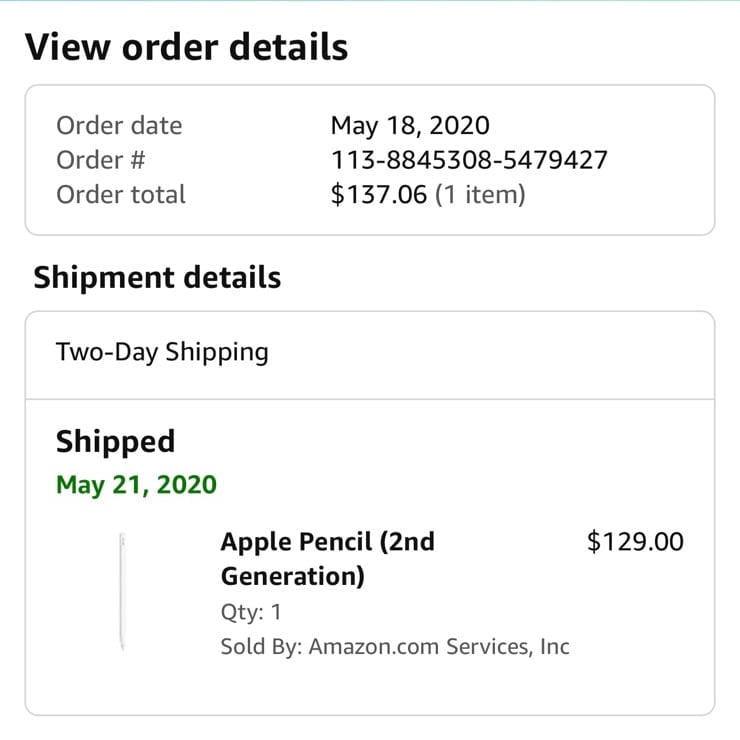Click the (1 item) count text
The height and width of the screenshot is (740, 740).
479,194
